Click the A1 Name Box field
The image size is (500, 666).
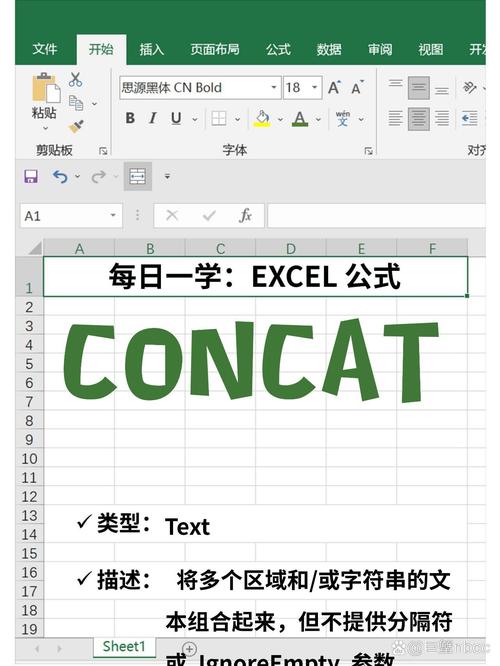[71, 216]
